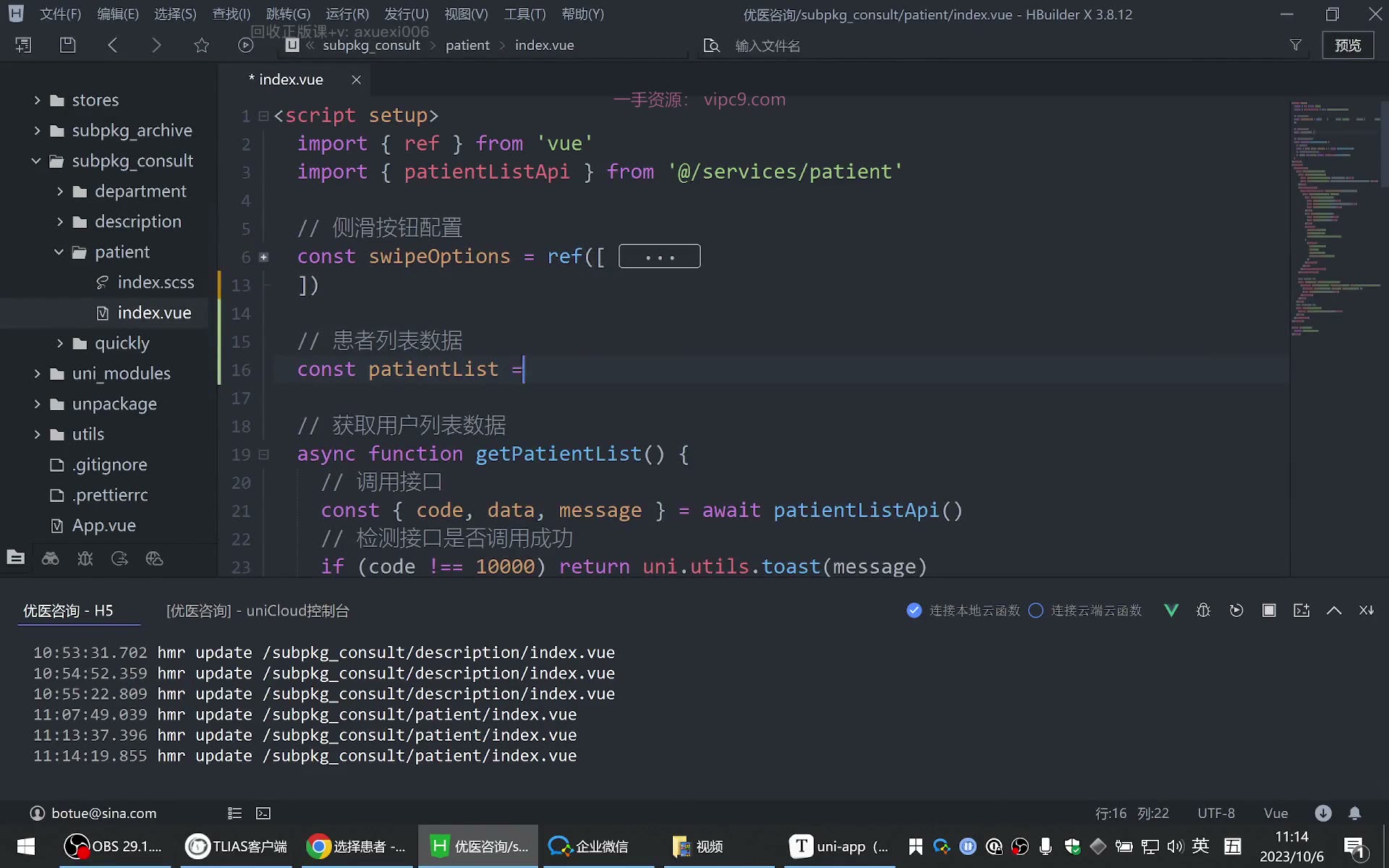Save the file with the floppy disk icon

tap(67, 45)
